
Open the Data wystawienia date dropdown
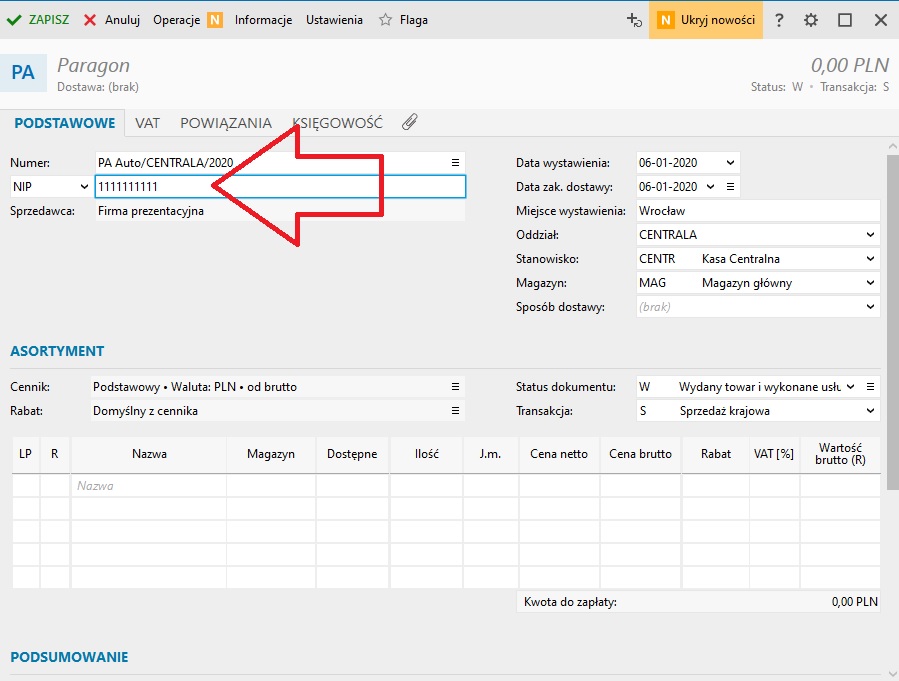coord(730,163)
